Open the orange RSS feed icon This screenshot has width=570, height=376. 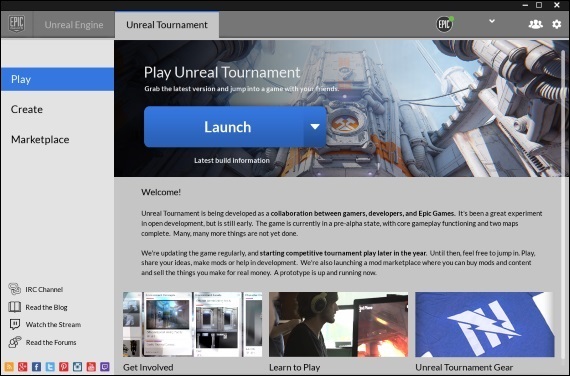[x=9, y=367]
